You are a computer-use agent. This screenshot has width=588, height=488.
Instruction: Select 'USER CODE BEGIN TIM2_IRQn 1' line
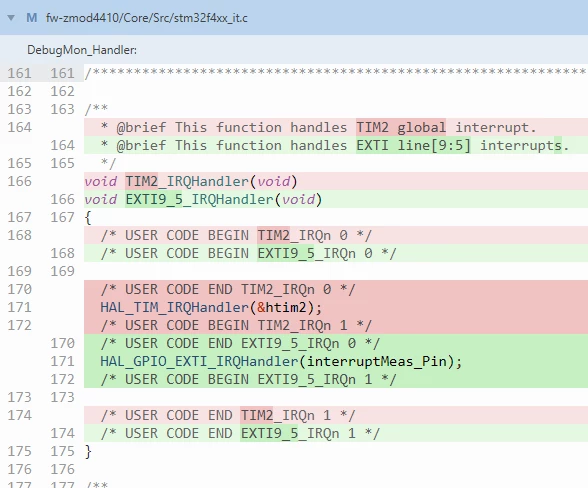336,325
